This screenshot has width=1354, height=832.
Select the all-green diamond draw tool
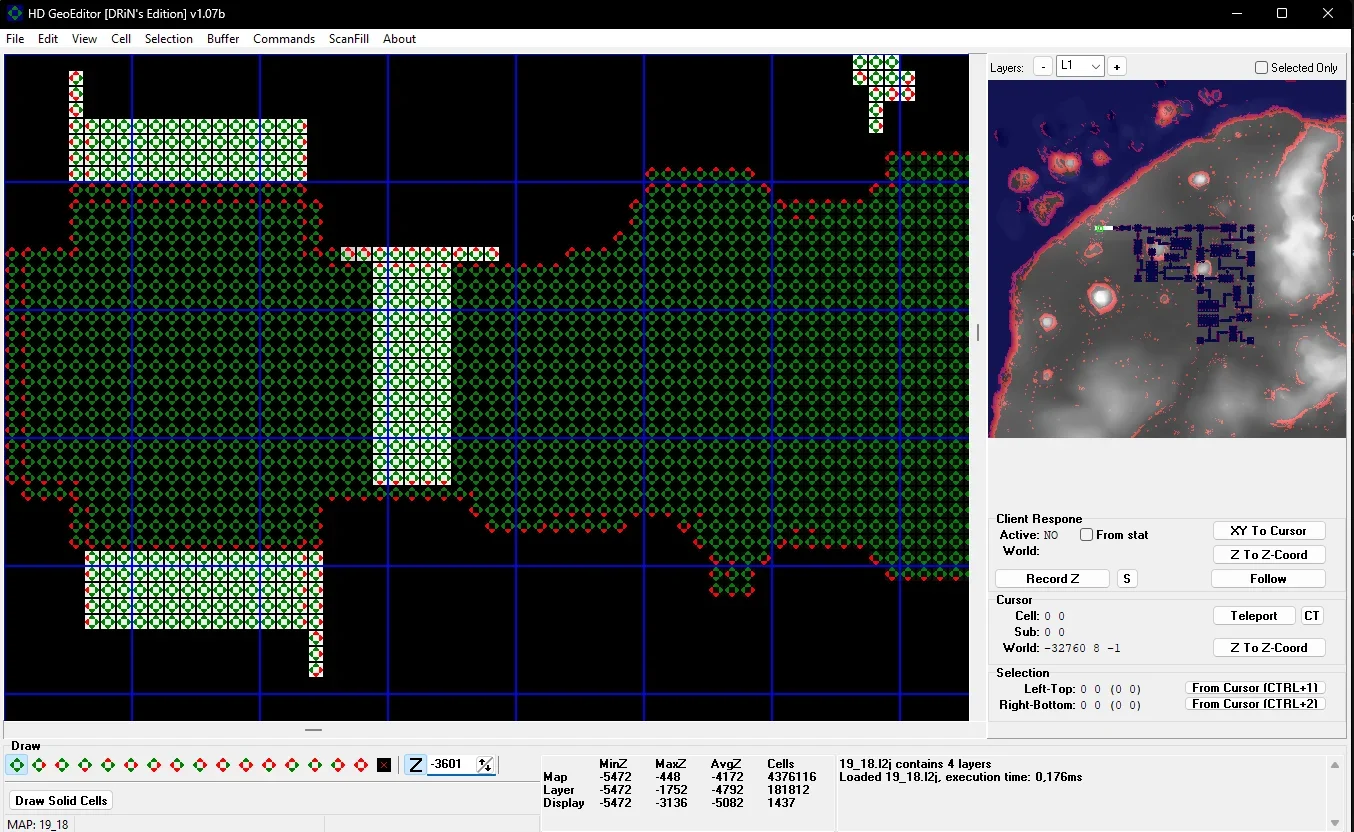17,765
